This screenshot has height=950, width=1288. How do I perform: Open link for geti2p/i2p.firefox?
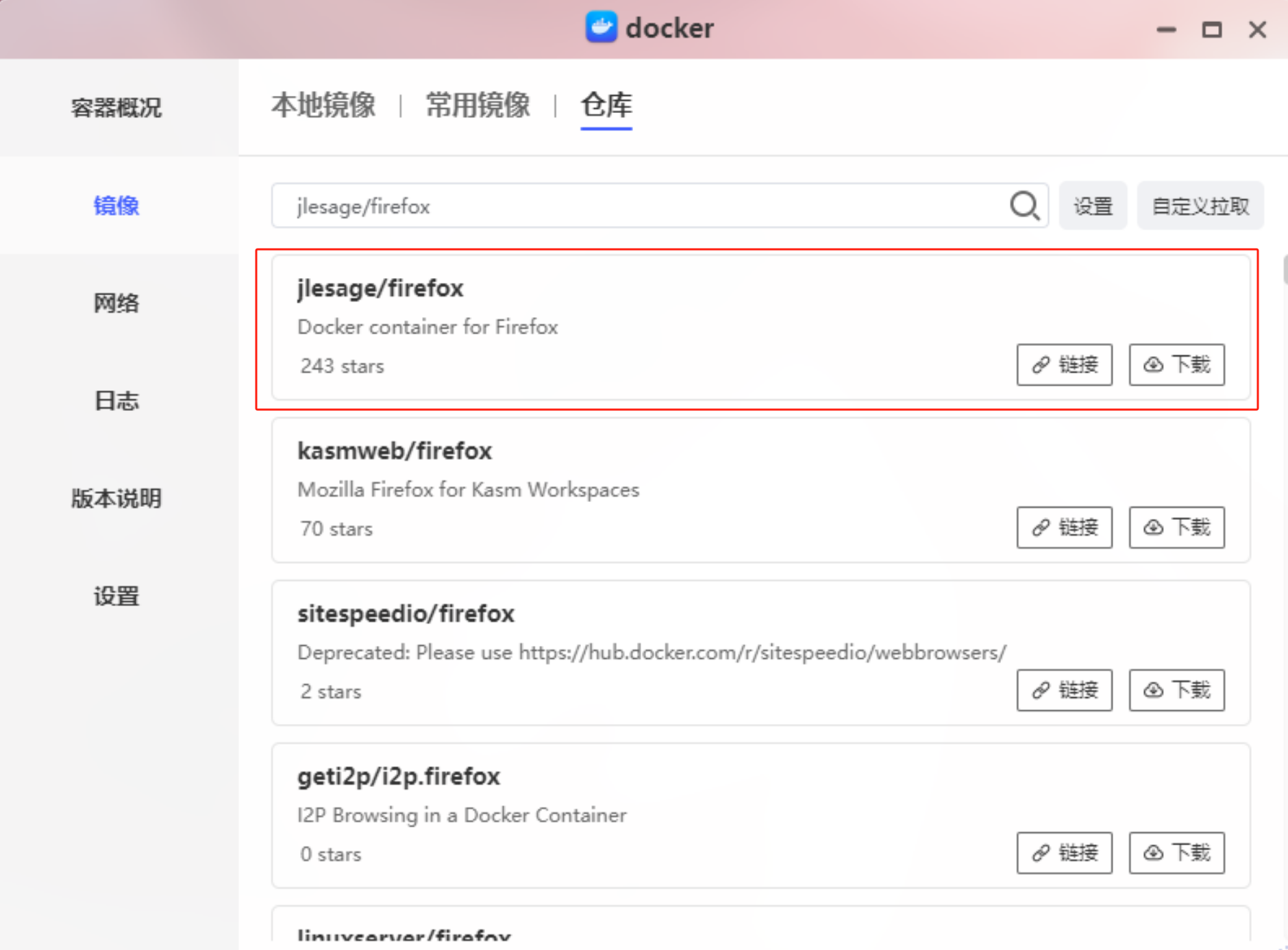pos(1064,853)
